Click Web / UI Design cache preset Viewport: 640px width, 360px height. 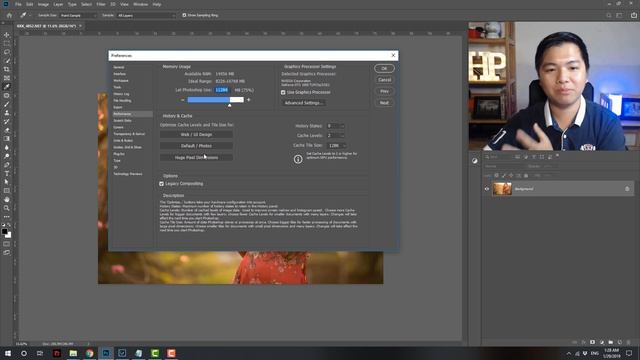(196, 134)
